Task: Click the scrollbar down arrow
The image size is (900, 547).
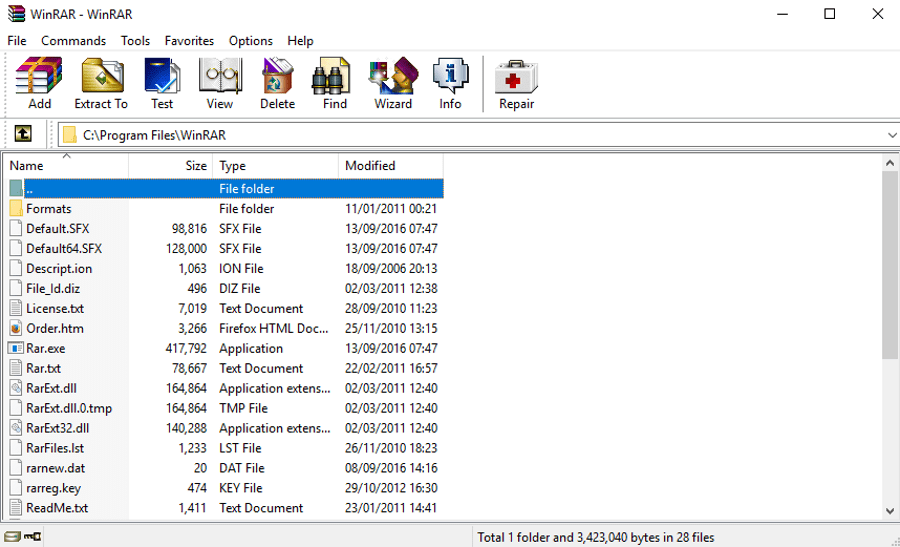Action: point(890,510)
